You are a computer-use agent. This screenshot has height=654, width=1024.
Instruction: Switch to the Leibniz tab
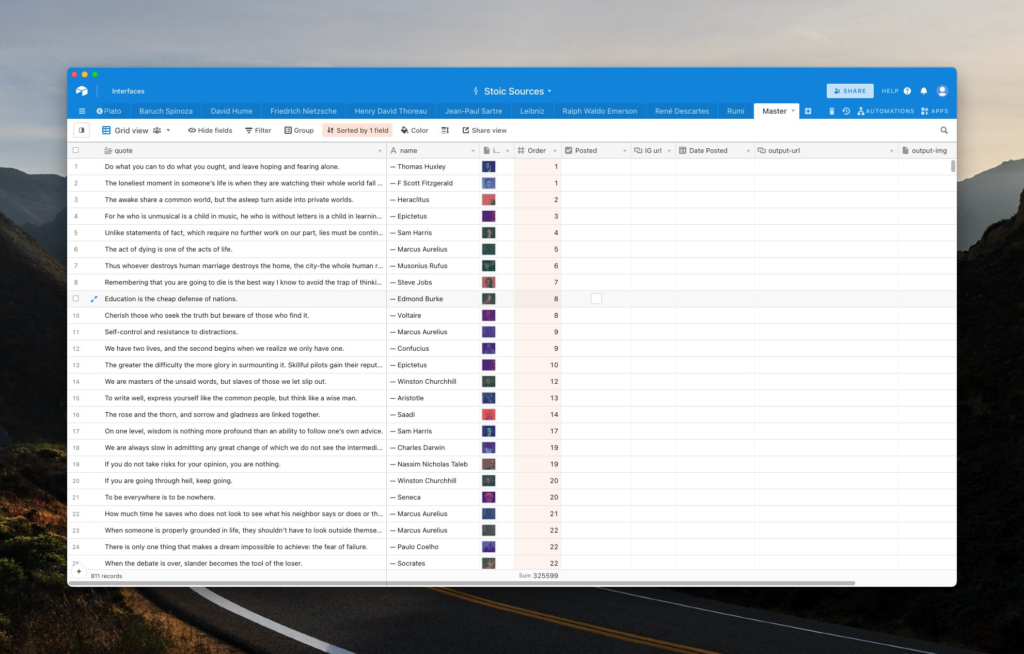[x=532, y=111]
